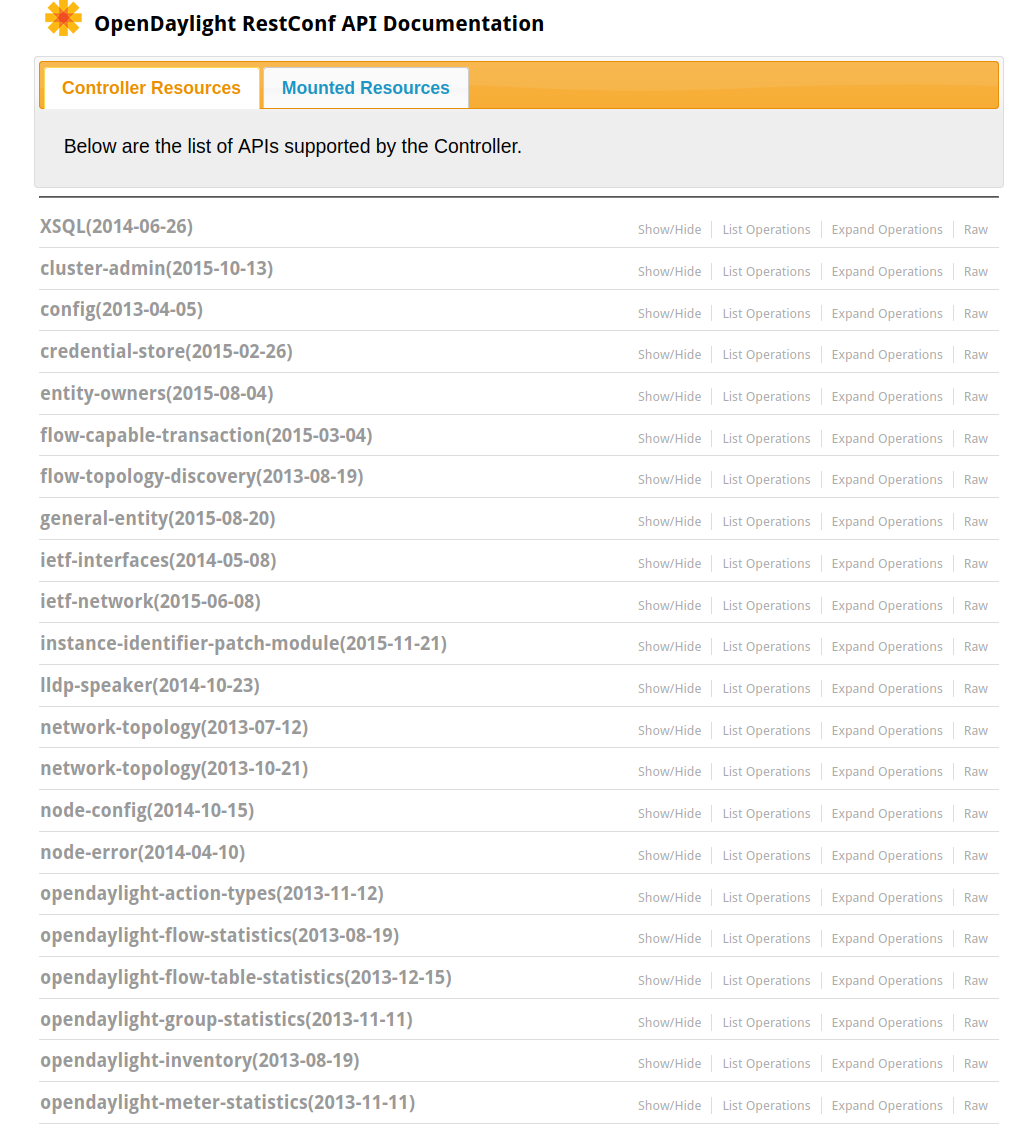
Task: Expand Operations for opendaylight-group-statistics
Action: point(887,1023)
